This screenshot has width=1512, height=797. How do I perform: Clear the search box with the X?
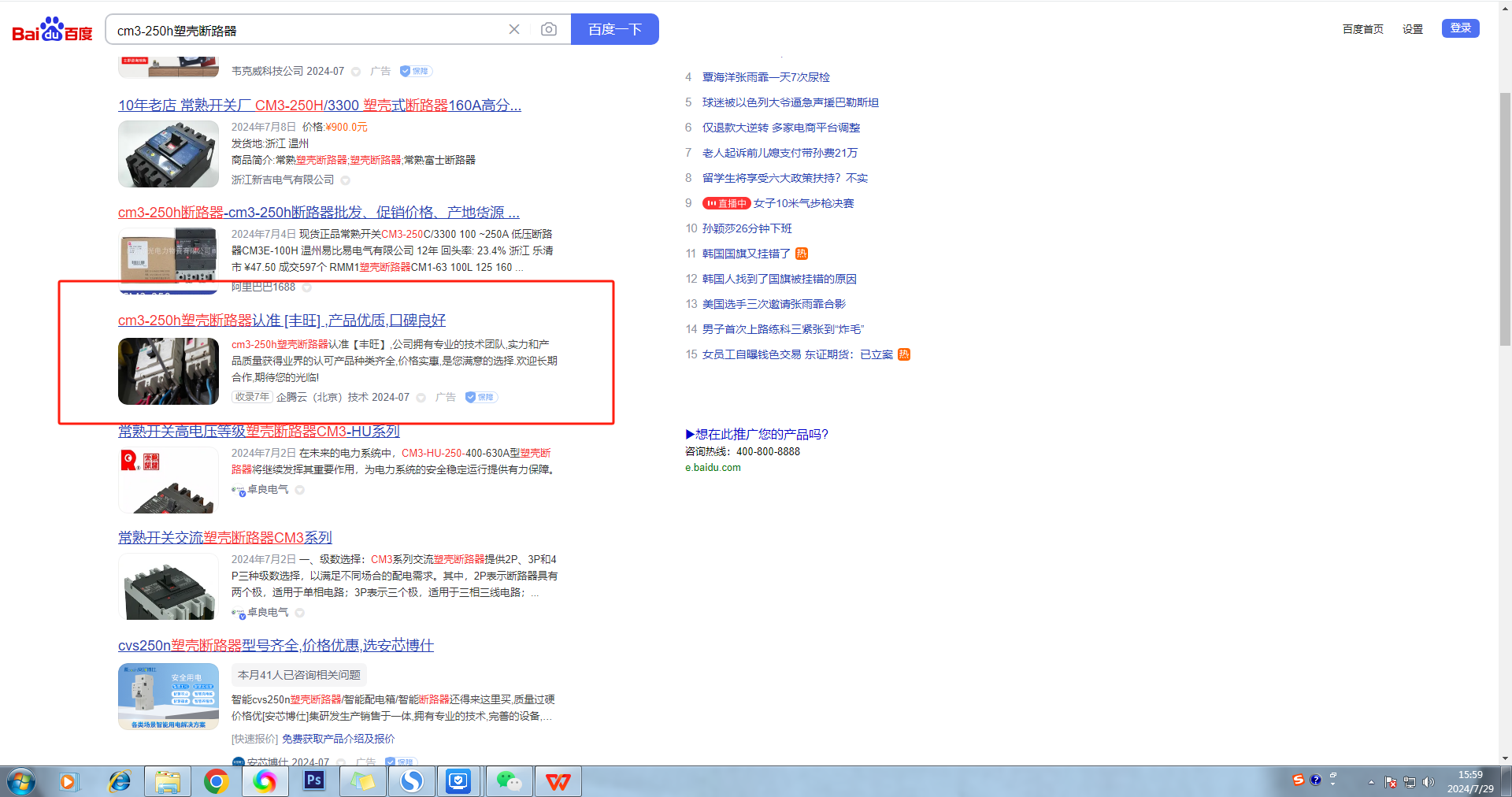514,29
